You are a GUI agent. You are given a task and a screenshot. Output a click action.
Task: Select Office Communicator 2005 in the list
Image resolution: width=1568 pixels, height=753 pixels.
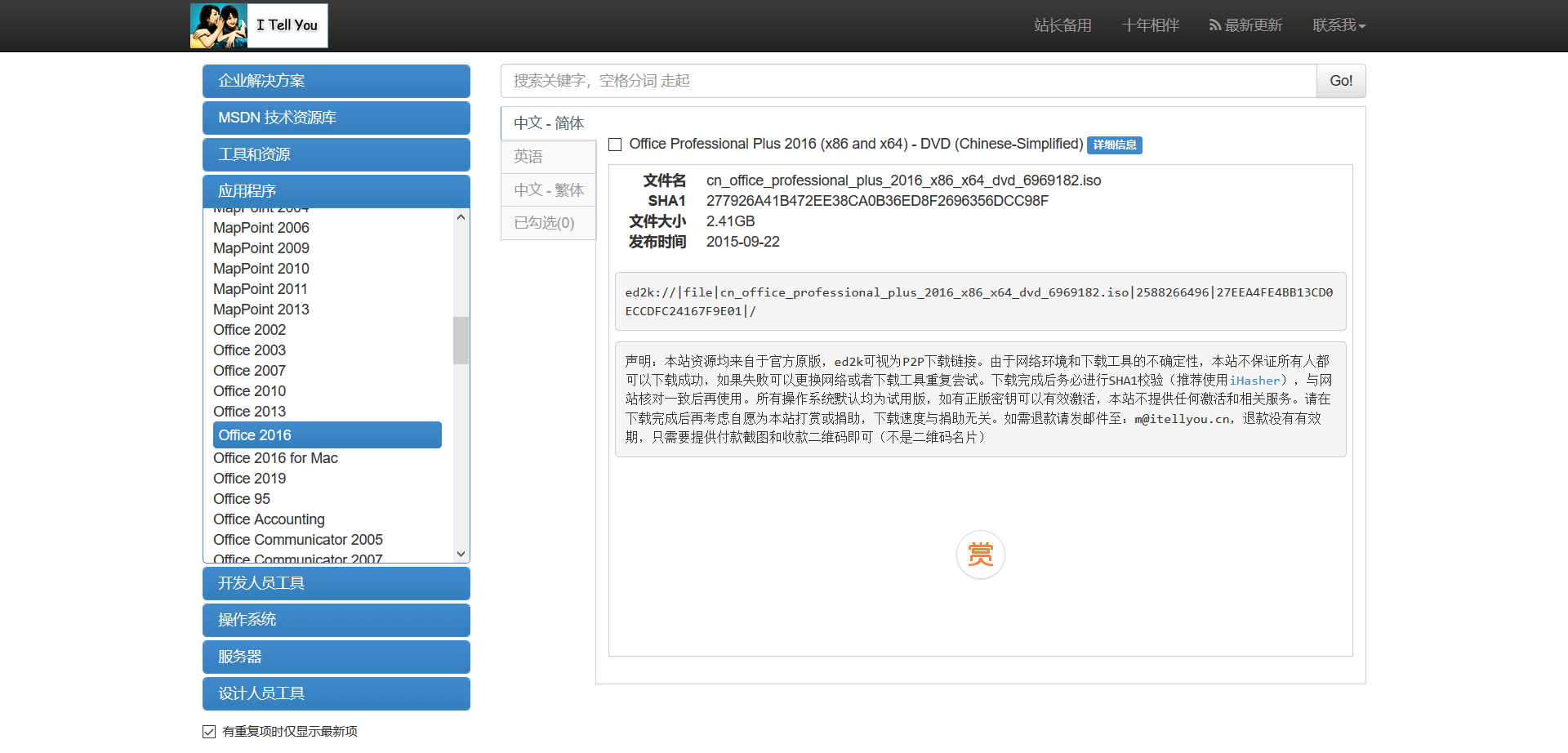tap(298, 540)
